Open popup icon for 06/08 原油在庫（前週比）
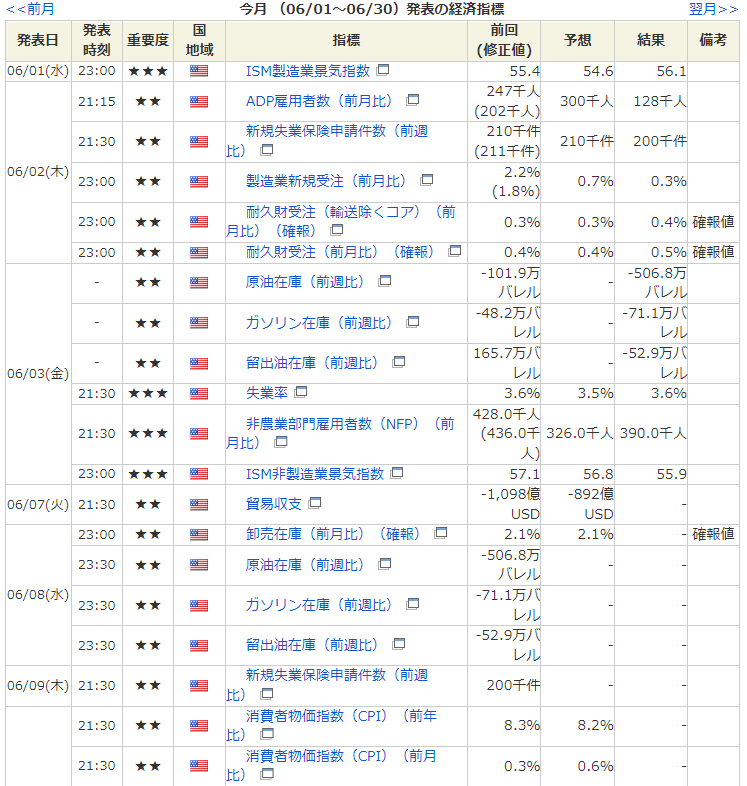This screenshot has height=786, width=747. pos(385,564)
